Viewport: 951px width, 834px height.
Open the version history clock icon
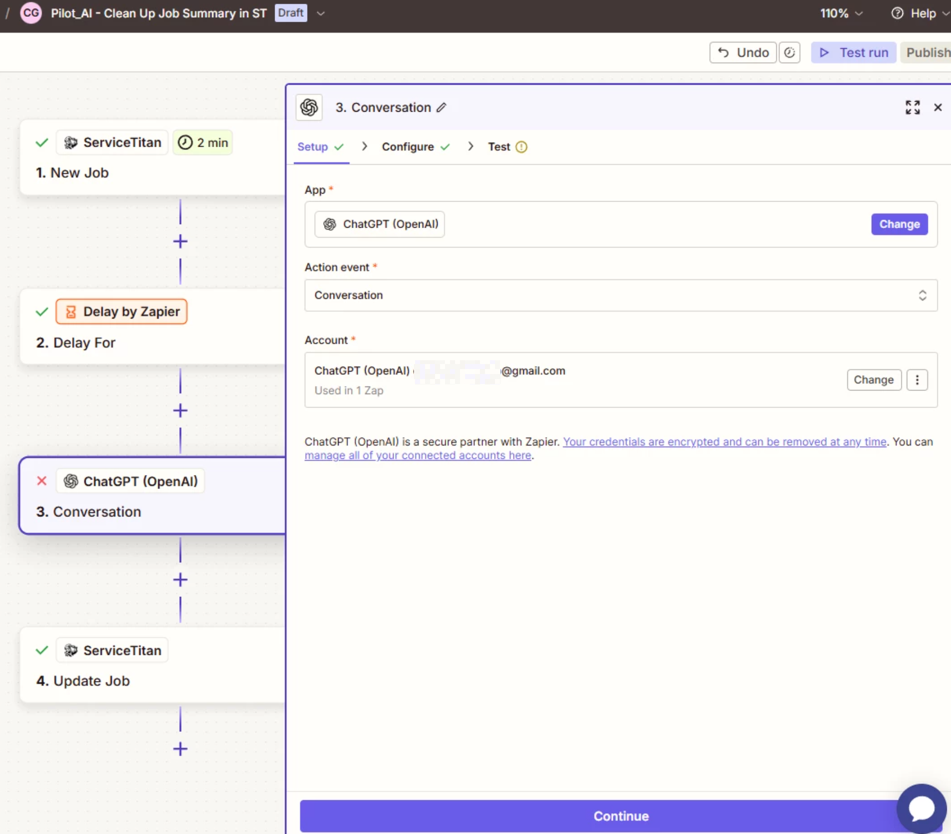789,53
